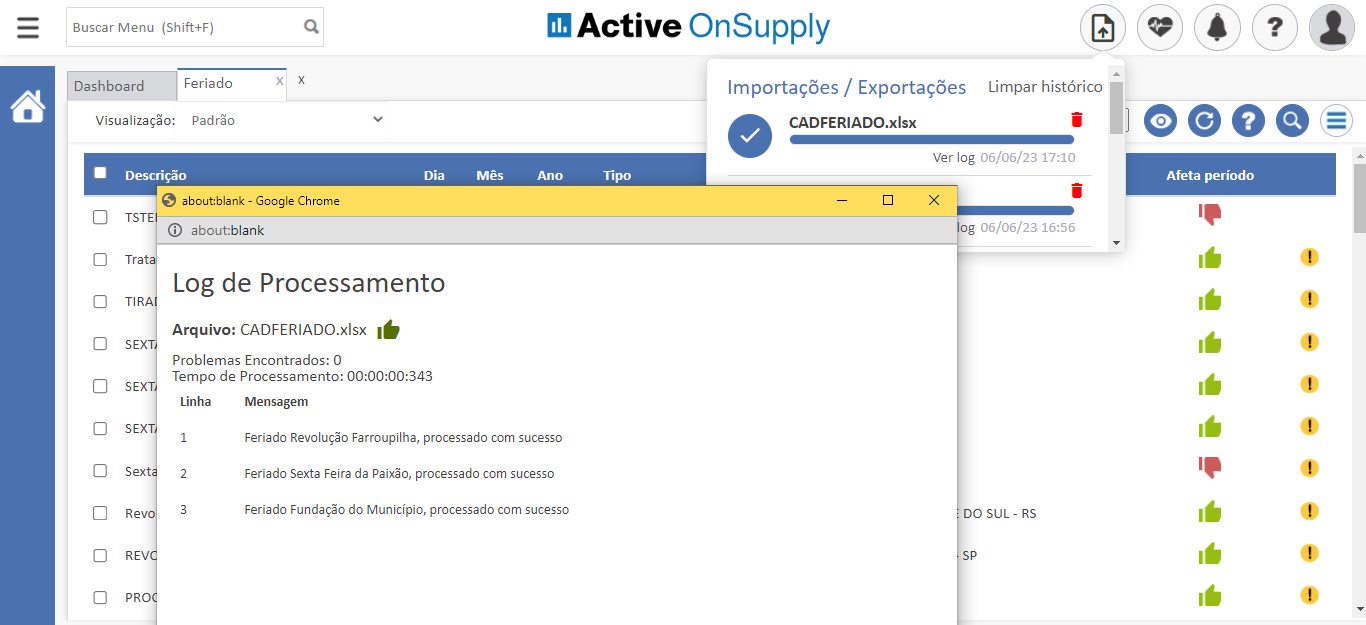Click the blue eye visualization icon
The width and height of the screenshot is (1366, 625).
1160,120
